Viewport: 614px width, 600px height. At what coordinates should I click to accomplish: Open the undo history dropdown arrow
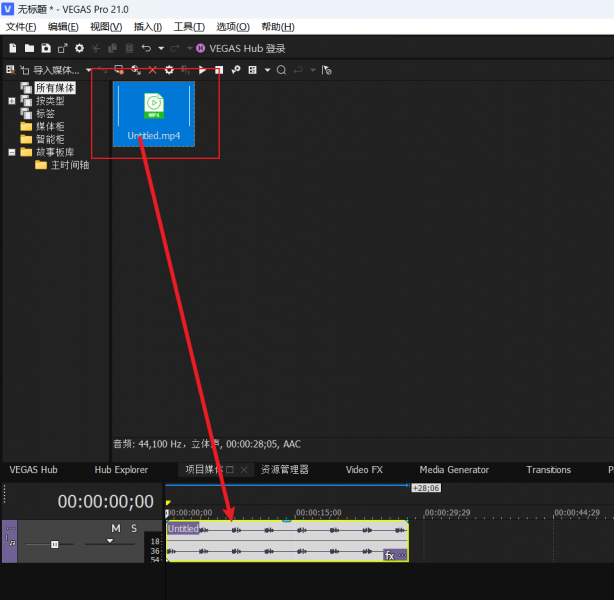pyautogui.click(x=161, y=48)
